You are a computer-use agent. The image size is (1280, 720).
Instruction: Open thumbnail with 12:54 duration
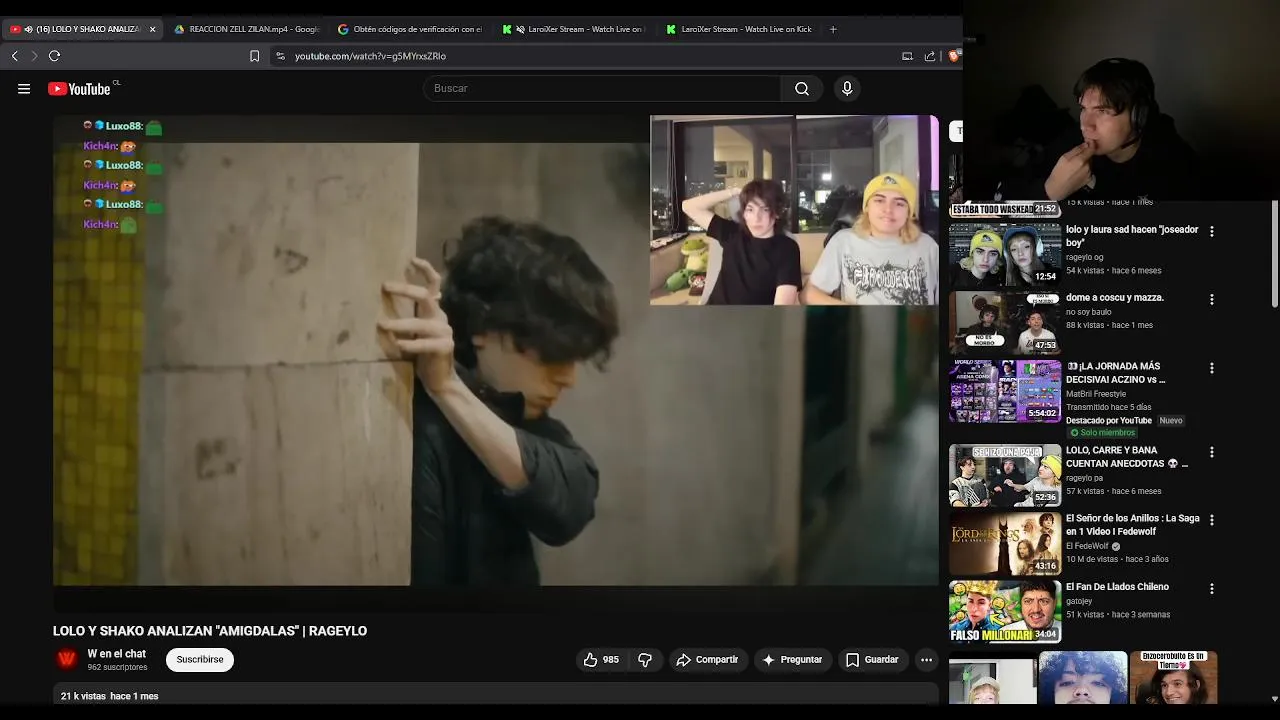(1005, 254)
